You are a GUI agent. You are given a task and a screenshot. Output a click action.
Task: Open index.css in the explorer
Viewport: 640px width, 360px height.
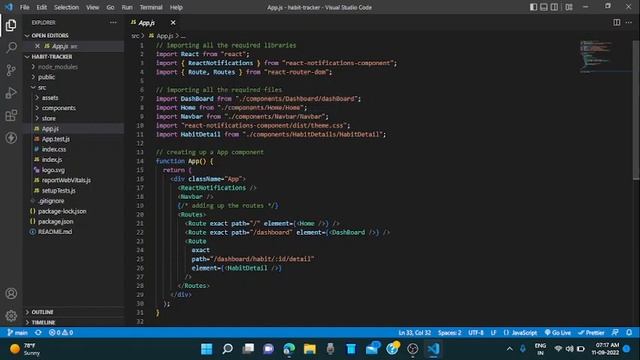tap(73, 149)
